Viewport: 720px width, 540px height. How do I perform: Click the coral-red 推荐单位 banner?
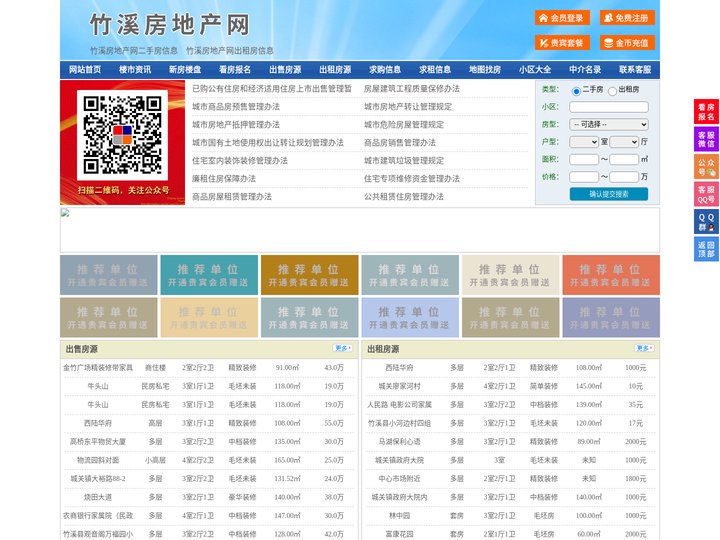(x=611, y=275)
